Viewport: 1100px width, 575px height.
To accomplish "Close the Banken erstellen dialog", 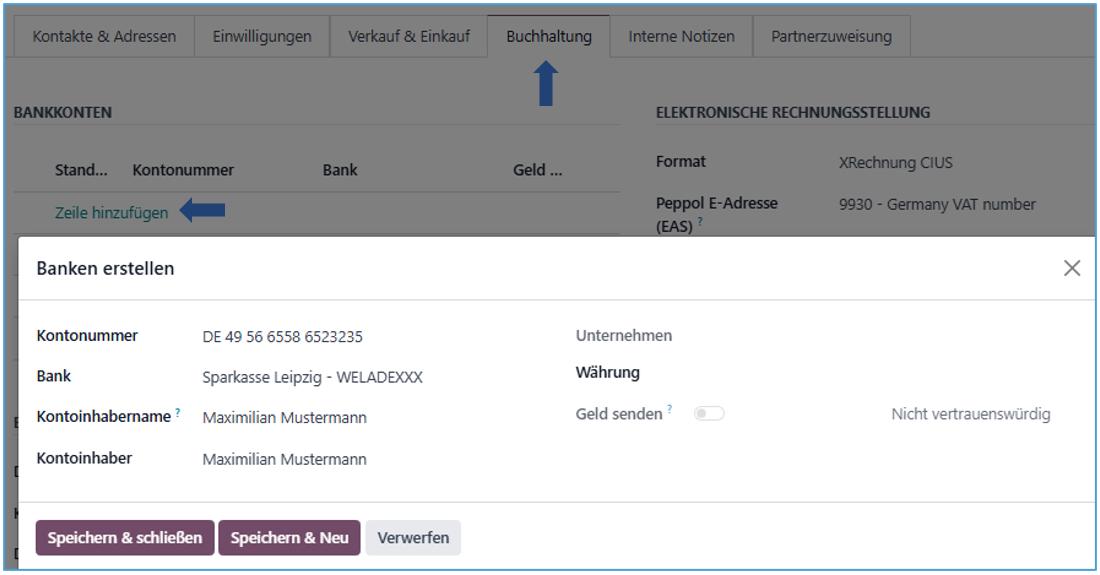I will click(1072, 268).
